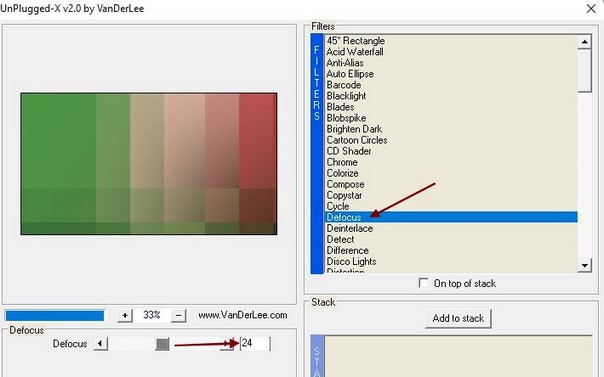
Task: Open www.VanDerLee.com link
Action: click(243, 315)
